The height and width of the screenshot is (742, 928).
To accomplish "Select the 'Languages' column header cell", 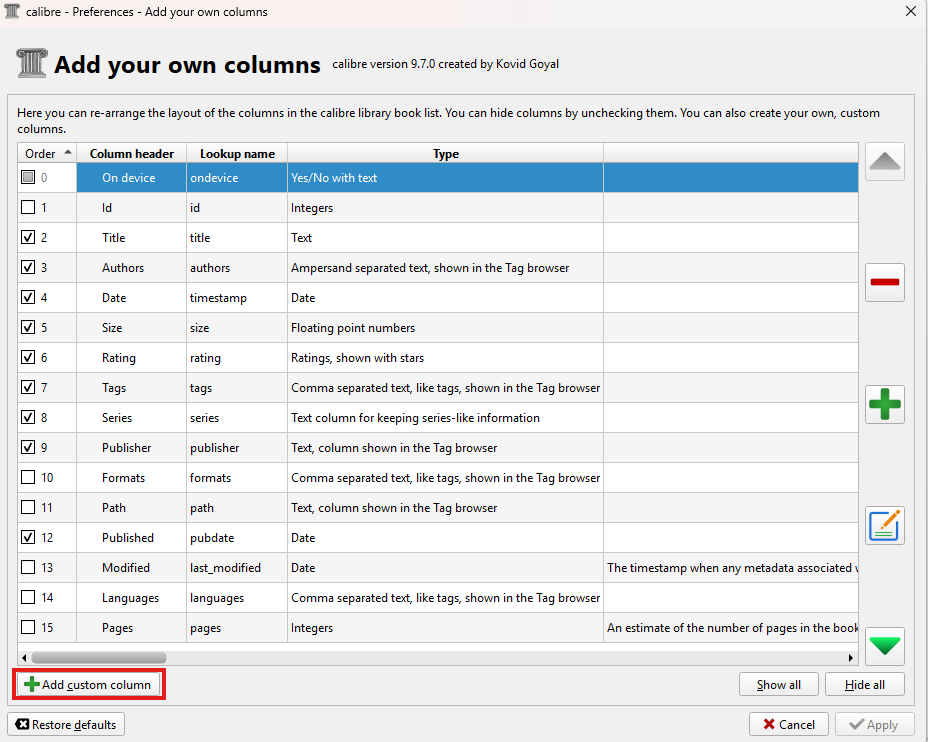I will click(x=131, y=598).
